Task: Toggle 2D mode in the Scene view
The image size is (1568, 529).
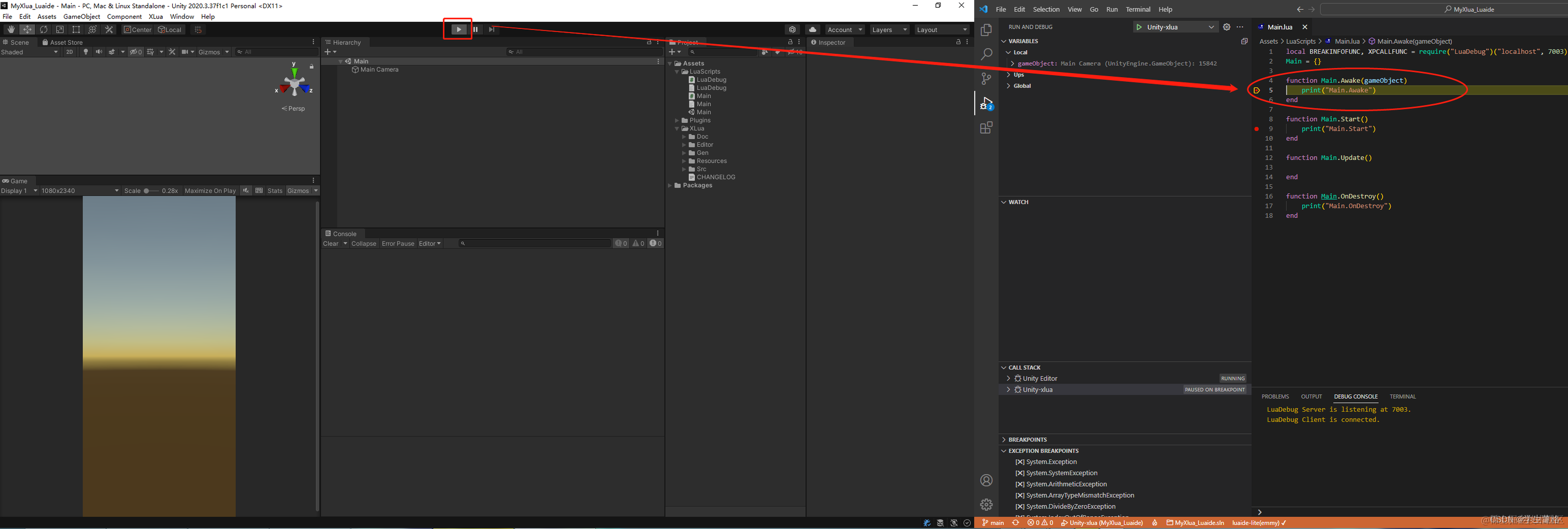Action: (x=69, y=52)
